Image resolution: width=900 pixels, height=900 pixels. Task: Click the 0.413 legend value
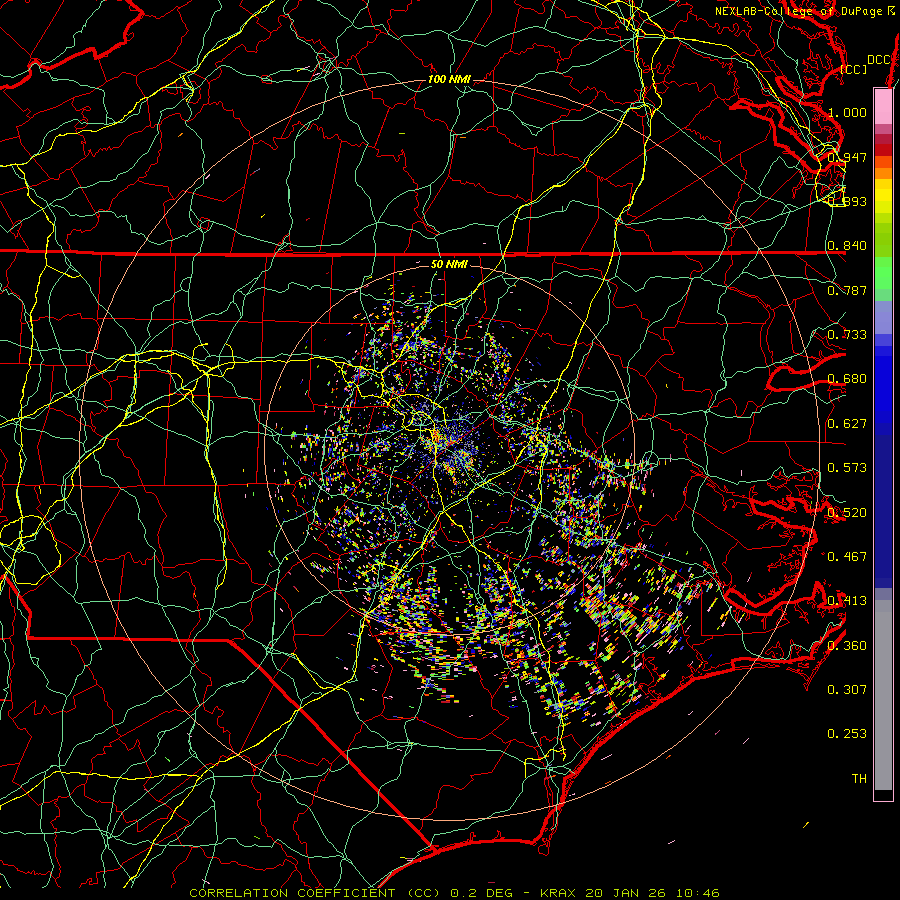(847, 601)
